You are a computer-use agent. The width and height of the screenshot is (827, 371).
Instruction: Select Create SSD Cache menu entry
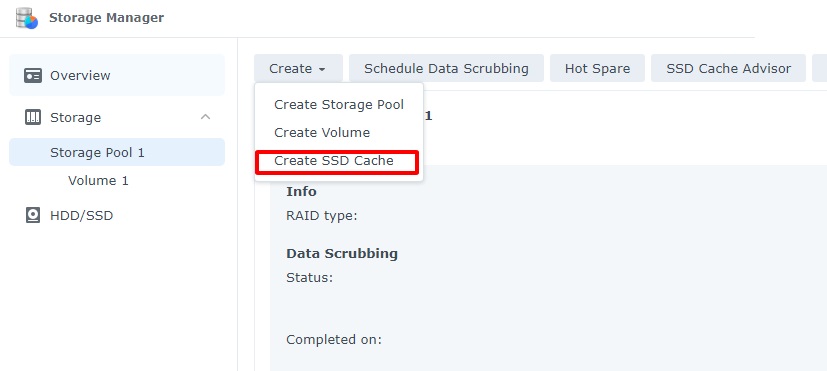336,161
